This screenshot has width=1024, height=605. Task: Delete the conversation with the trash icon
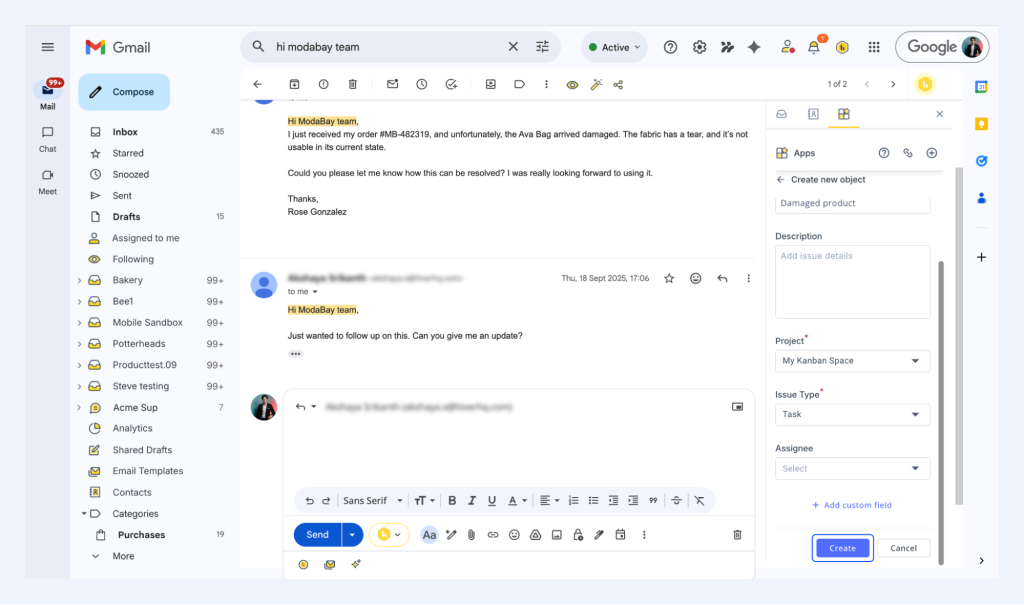pos(353,84)
